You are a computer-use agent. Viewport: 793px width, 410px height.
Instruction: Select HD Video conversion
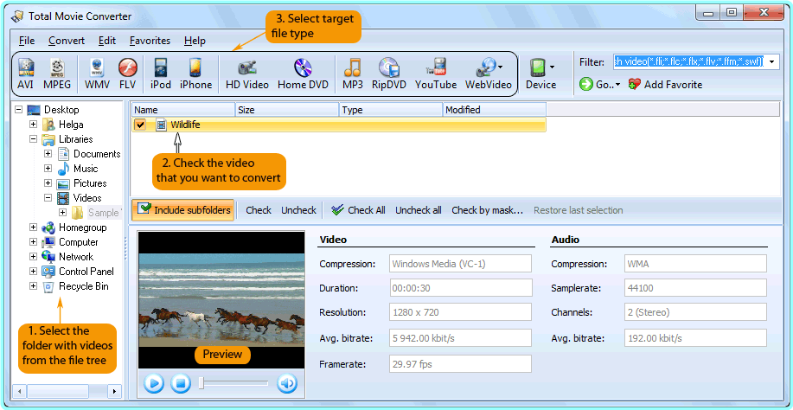[x=247, y=74]
